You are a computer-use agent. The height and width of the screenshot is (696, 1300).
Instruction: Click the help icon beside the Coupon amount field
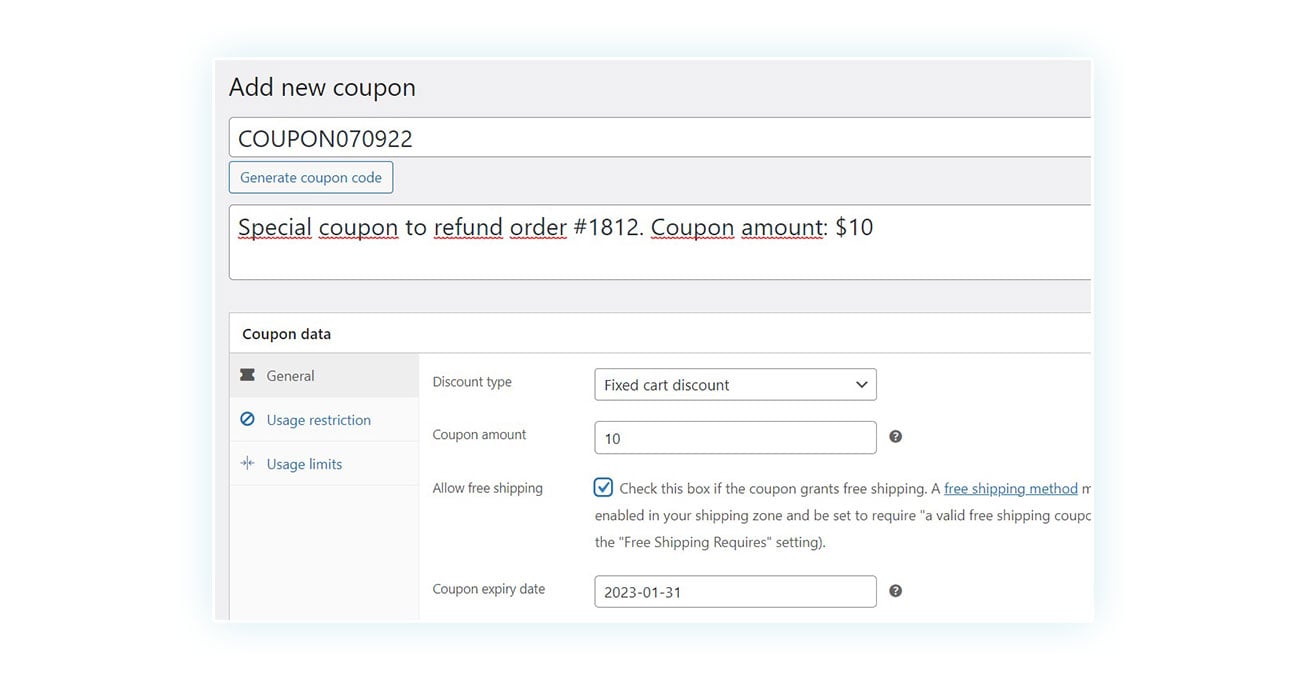(895, 436)
